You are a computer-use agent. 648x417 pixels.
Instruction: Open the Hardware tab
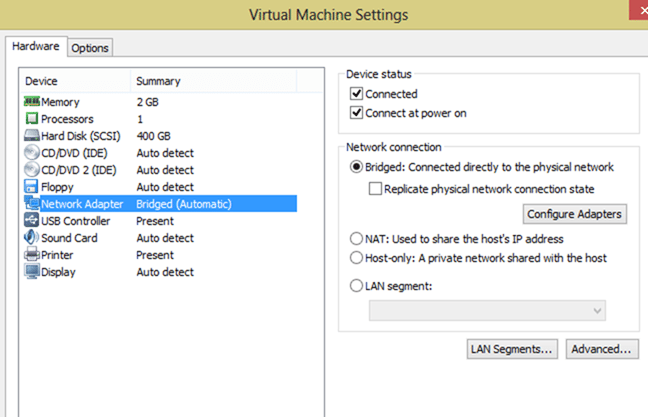pos(36,46)
